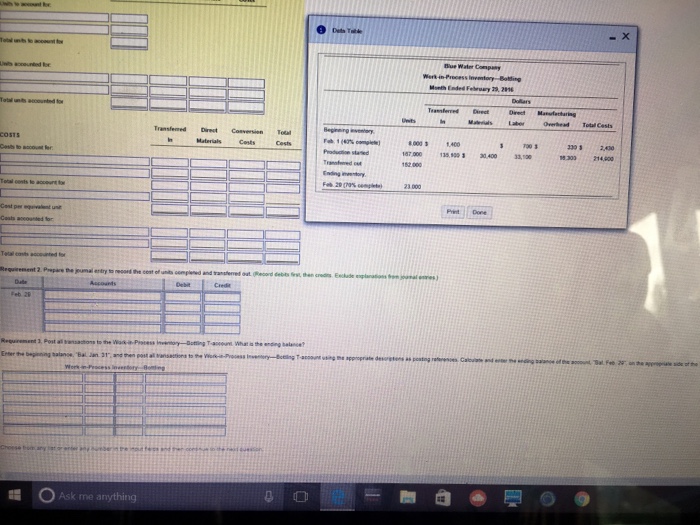Click the Data Table info icon
700x525 pixels.
click(321, 30)
